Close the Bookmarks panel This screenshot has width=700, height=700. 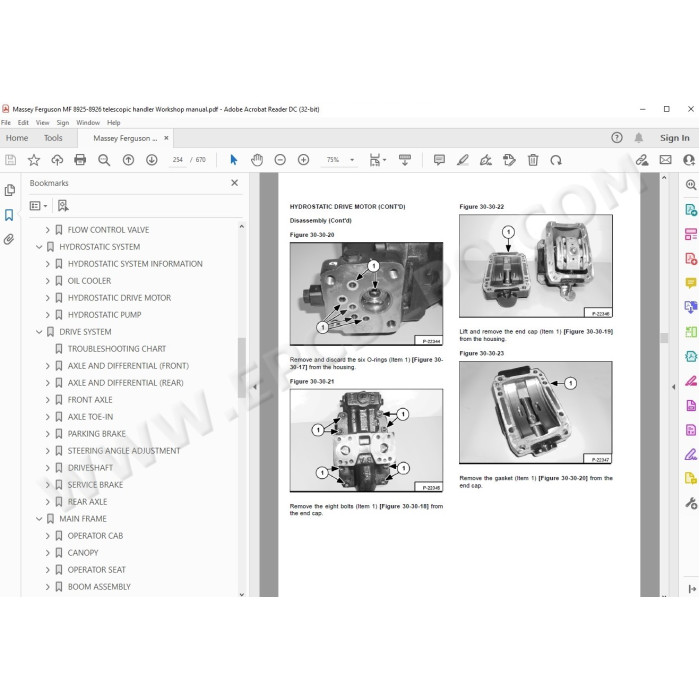point(234,183)
